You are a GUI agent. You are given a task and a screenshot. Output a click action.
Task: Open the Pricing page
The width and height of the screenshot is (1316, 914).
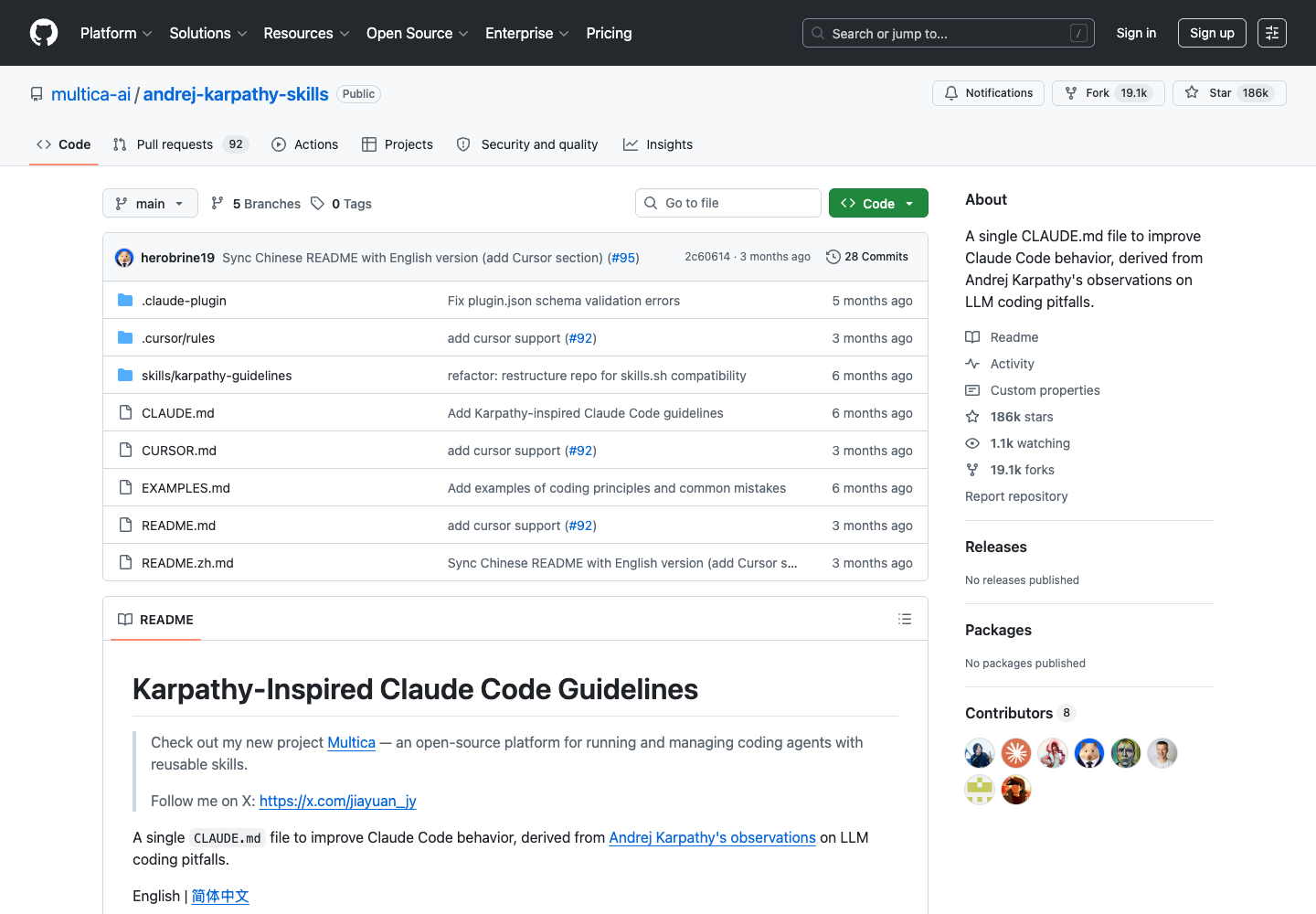[609, 33]
